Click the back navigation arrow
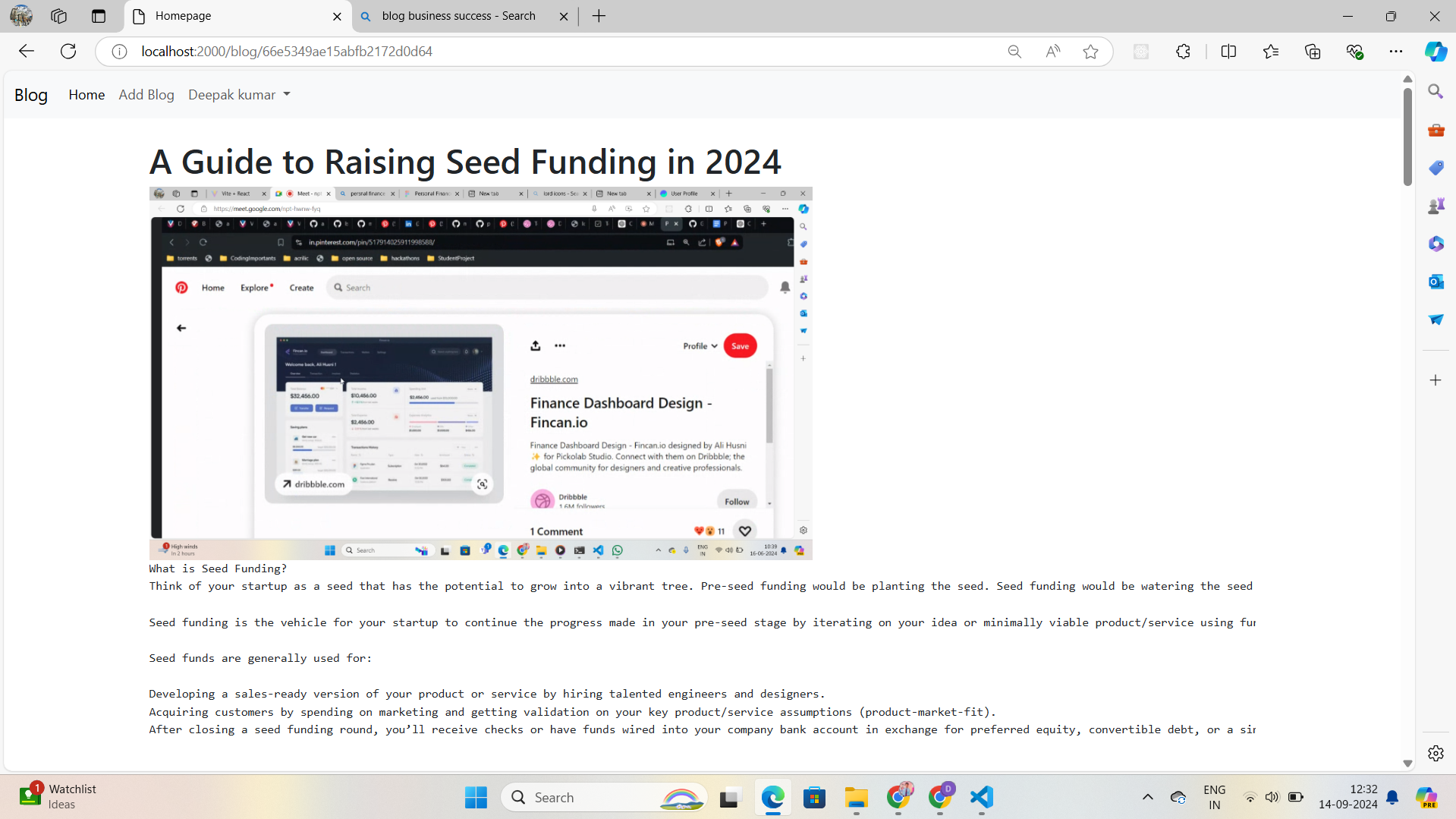The width and height of the screenshot is (1456, 819). tap(27, 51)
